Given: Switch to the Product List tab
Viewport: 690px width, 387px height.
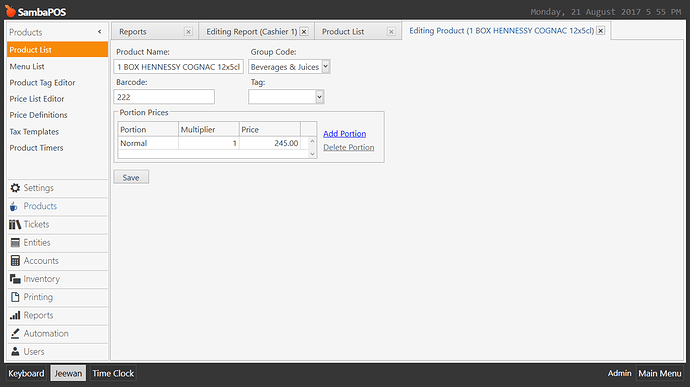Looking at the screenshot, I should click(343, 32).
